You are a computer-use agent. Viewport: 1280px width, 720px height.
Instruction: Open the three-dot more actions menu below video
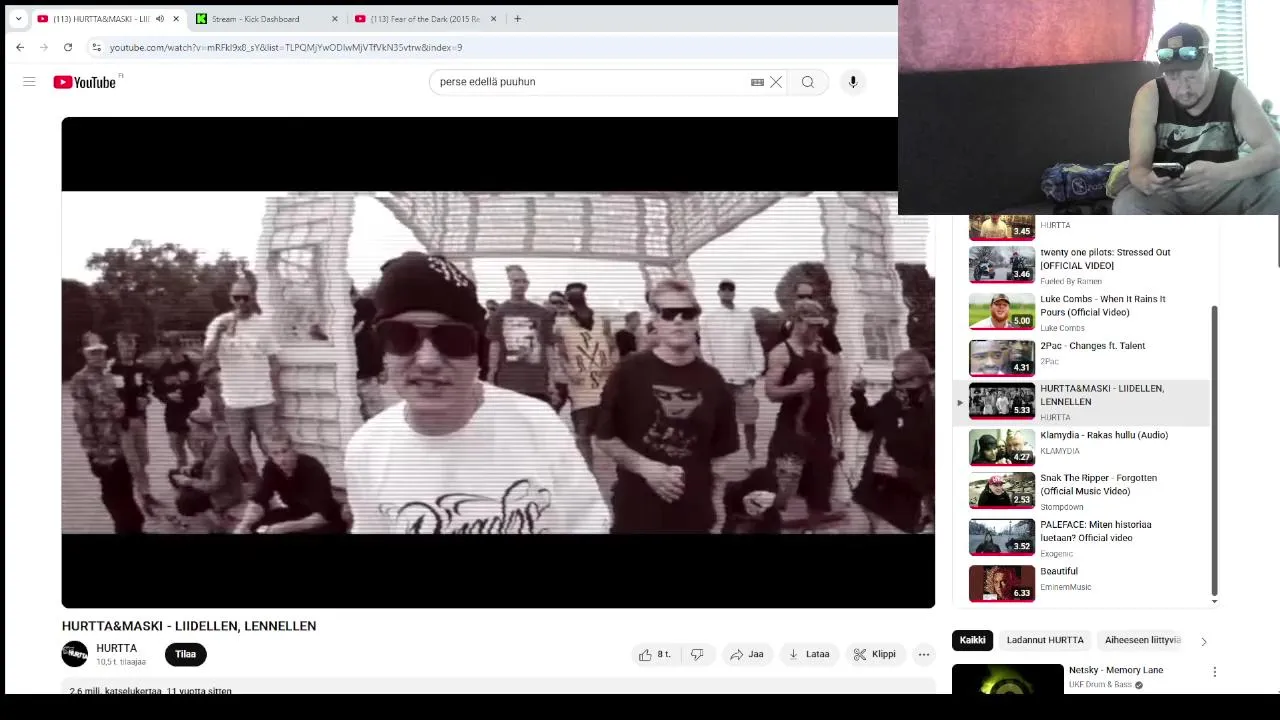[924, 654]
